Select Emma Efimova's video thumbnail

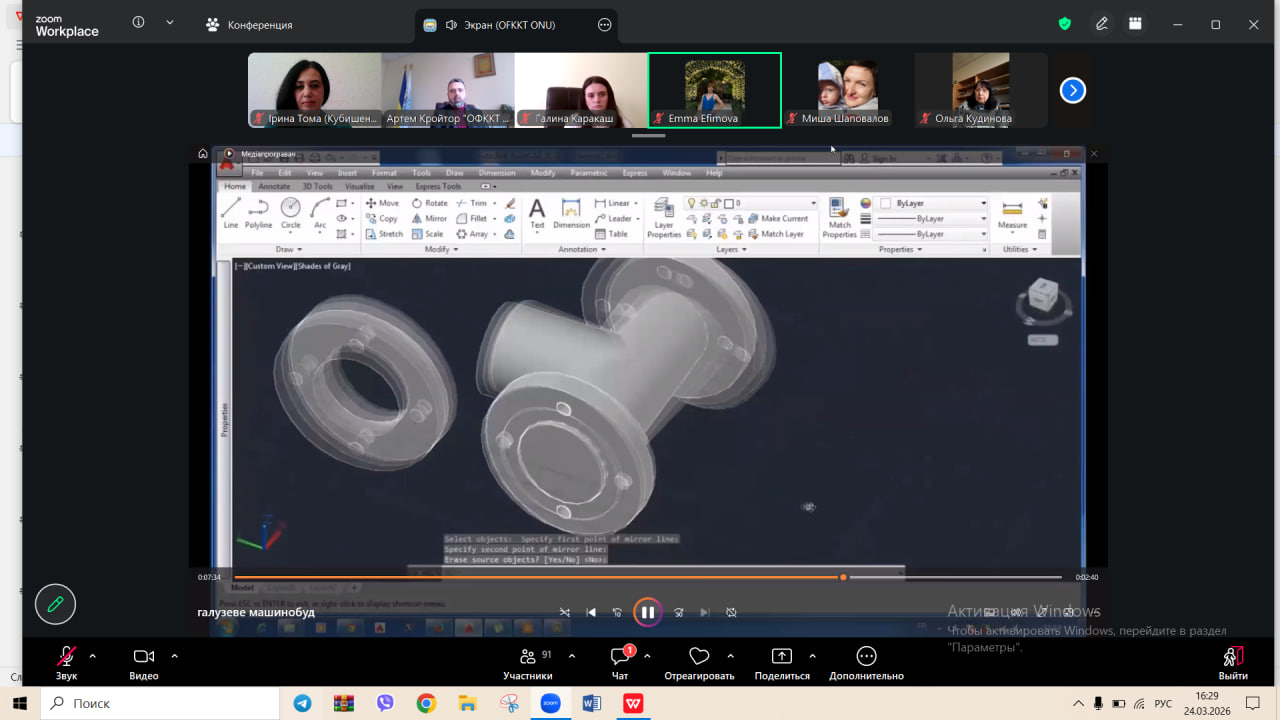click(714, 90)
